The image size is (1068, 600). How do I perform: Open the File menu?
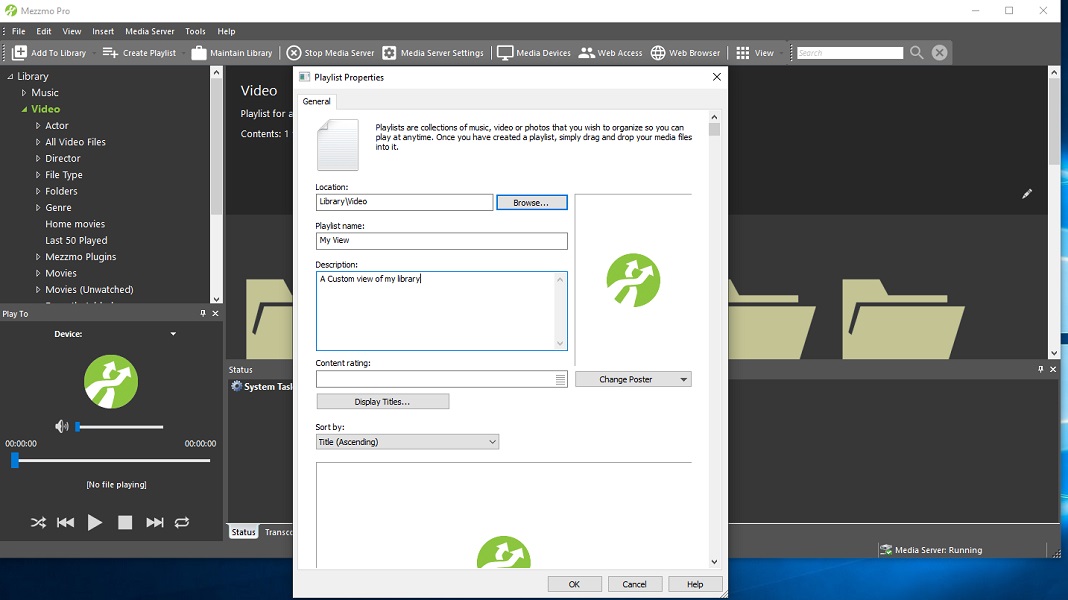click(x=18, y=31)
